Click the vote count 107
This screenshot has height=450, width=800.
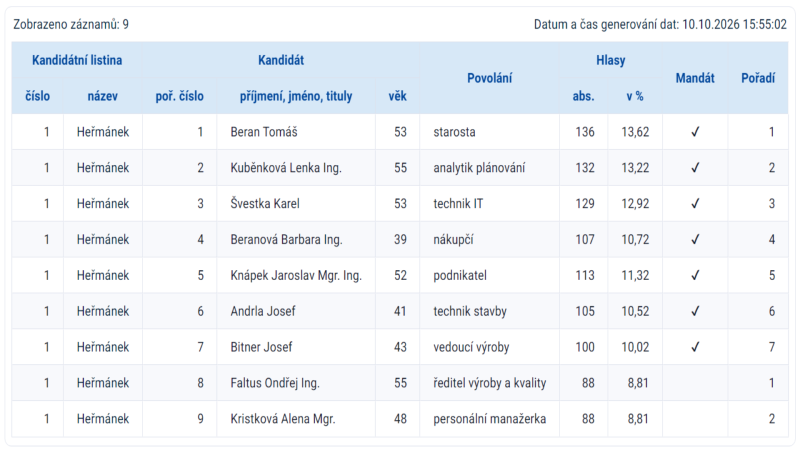585,239
